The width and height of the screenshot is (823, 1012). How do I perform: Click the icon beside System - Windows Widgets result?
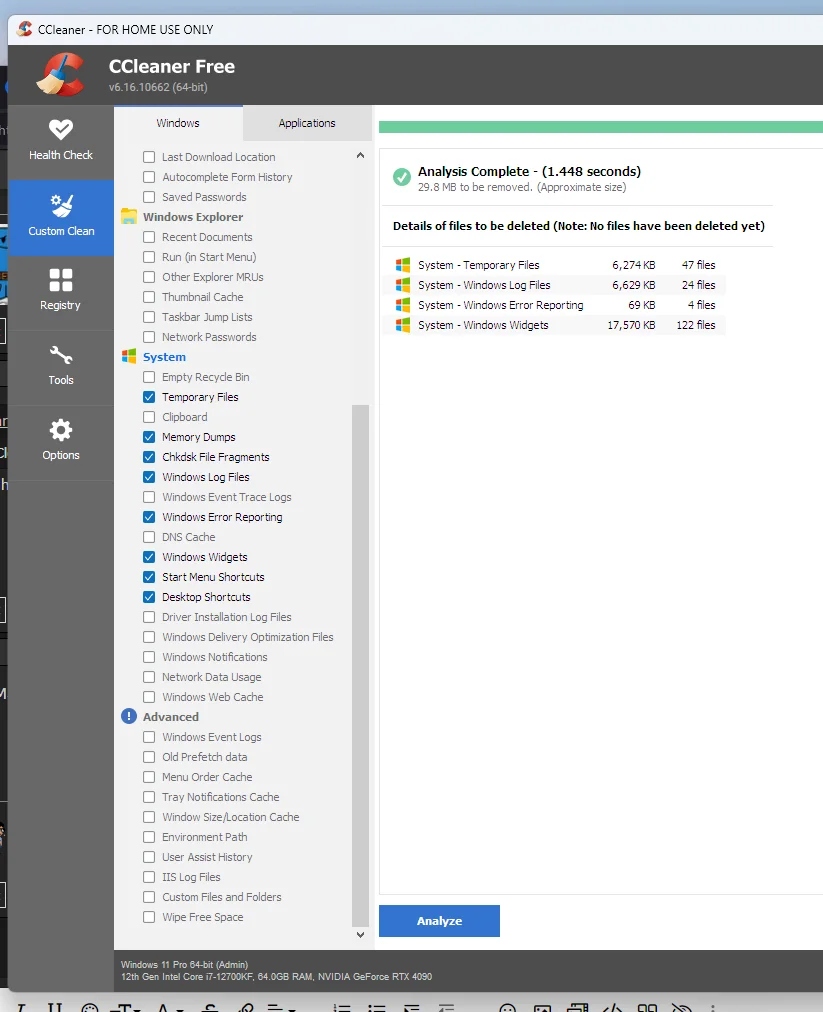point(403,325)
